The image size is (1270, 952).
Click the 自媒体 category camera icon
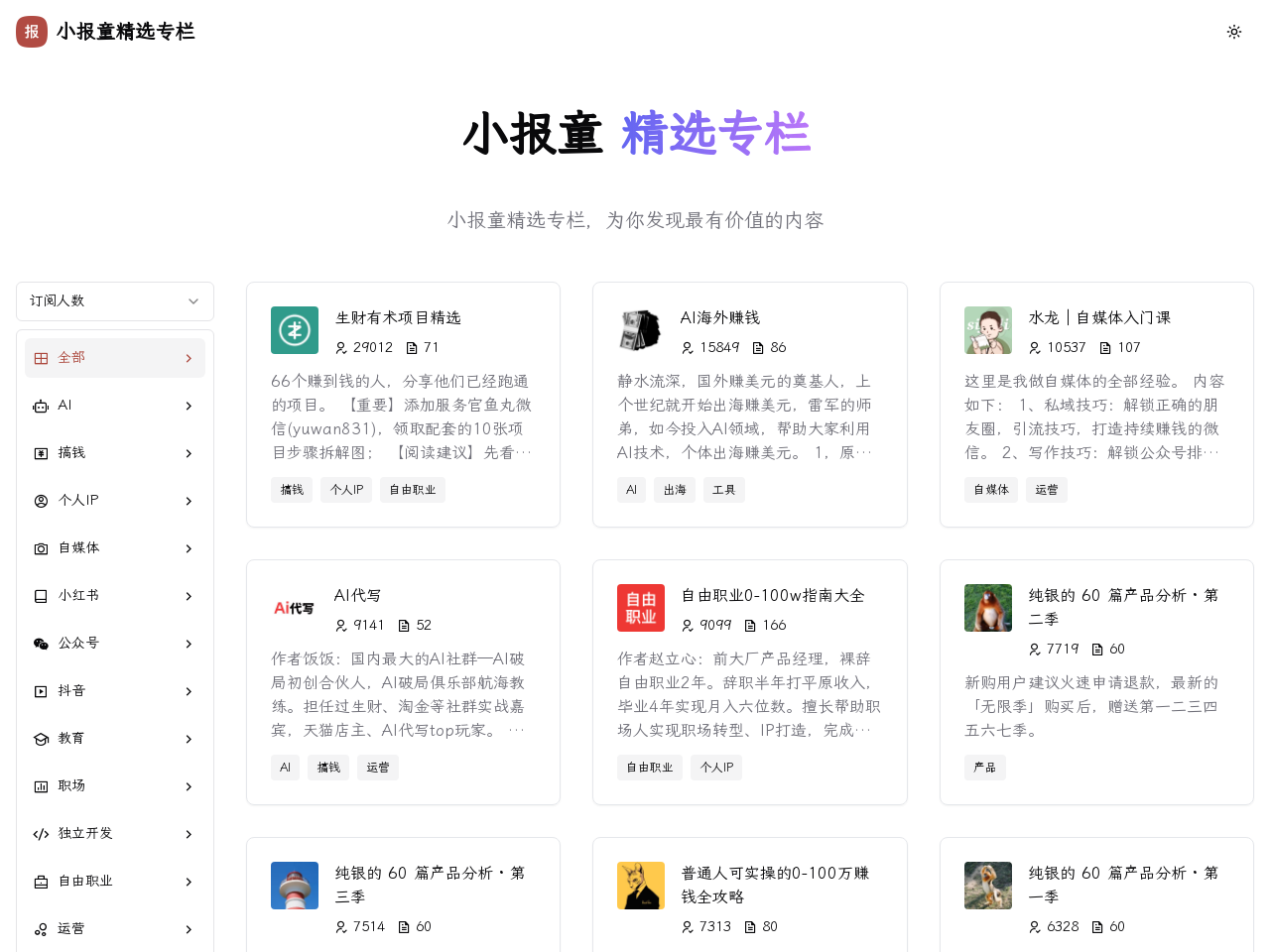click(41, 548)
